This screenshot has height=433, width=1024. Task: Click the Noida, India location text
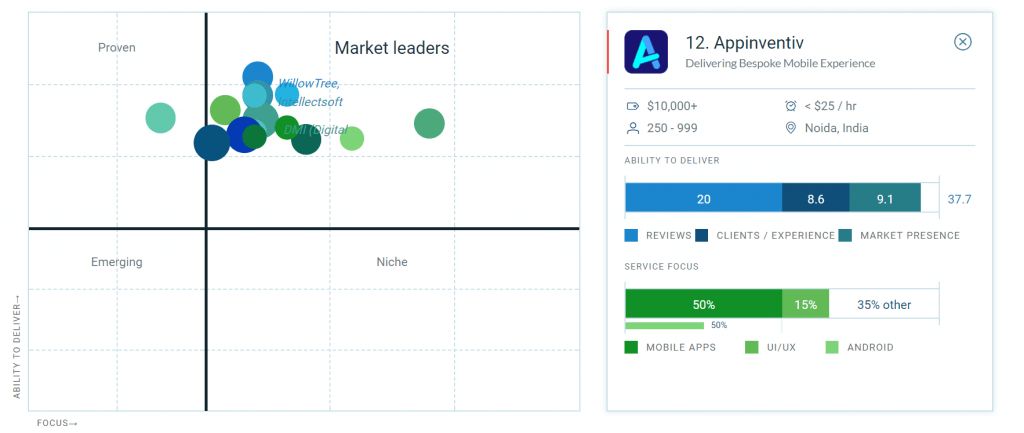[837, 128]
